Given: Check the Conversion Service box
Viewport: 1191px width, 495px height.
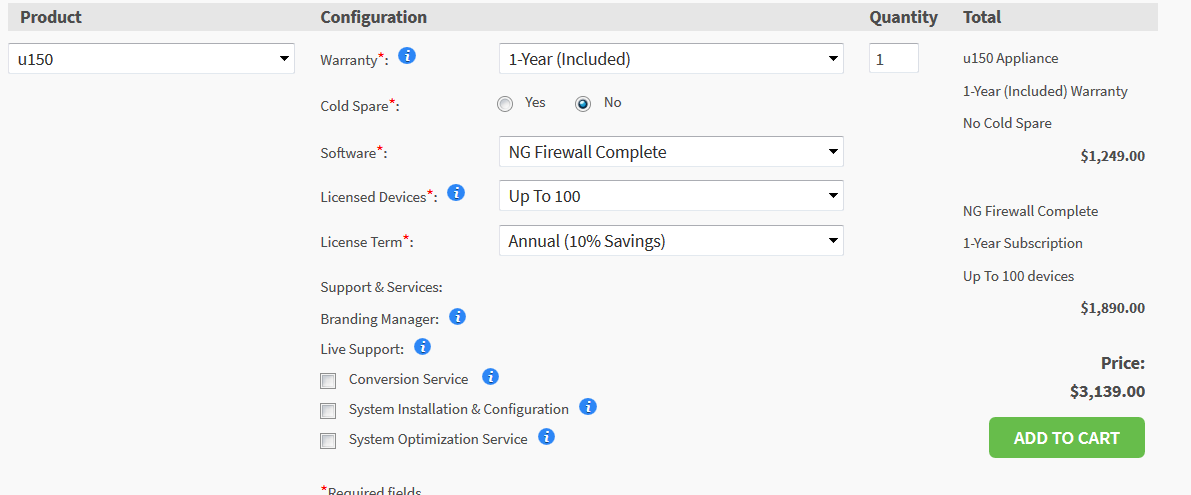Looking at the screenshot, I should 328,381.
